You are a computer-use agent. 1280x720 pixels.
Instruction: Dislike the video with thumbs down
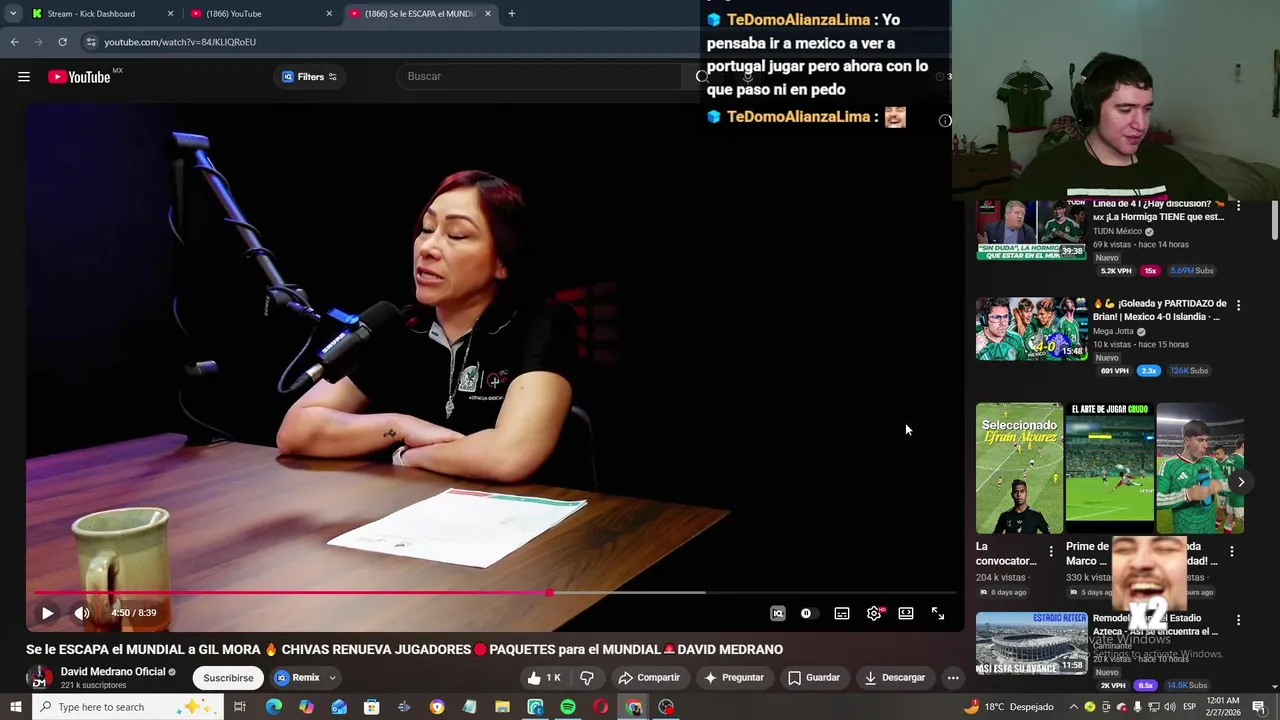tap(587, 678)
